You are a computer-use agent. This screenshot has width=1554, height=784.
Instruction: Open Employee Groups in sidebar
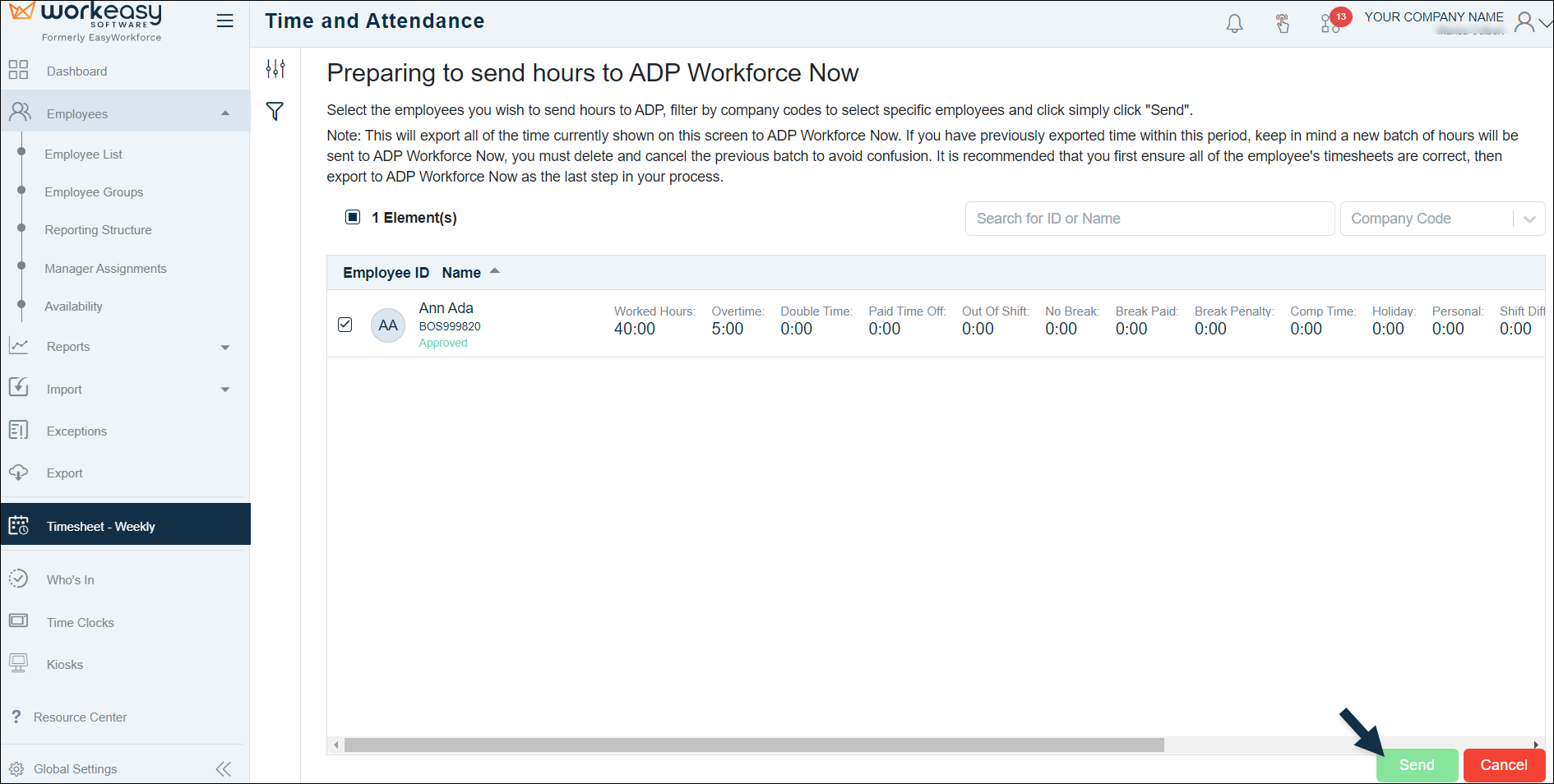94,192
